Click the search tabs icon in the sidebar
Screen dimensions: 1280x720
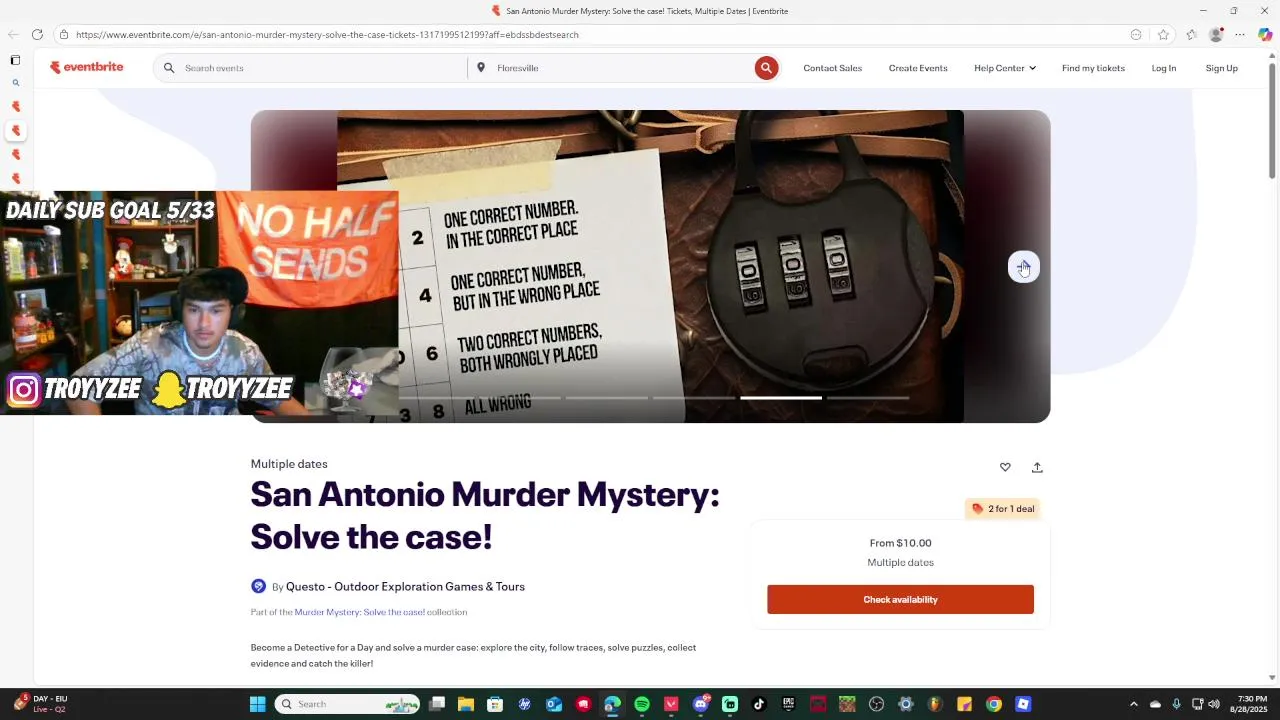click(x=15, y=83)
